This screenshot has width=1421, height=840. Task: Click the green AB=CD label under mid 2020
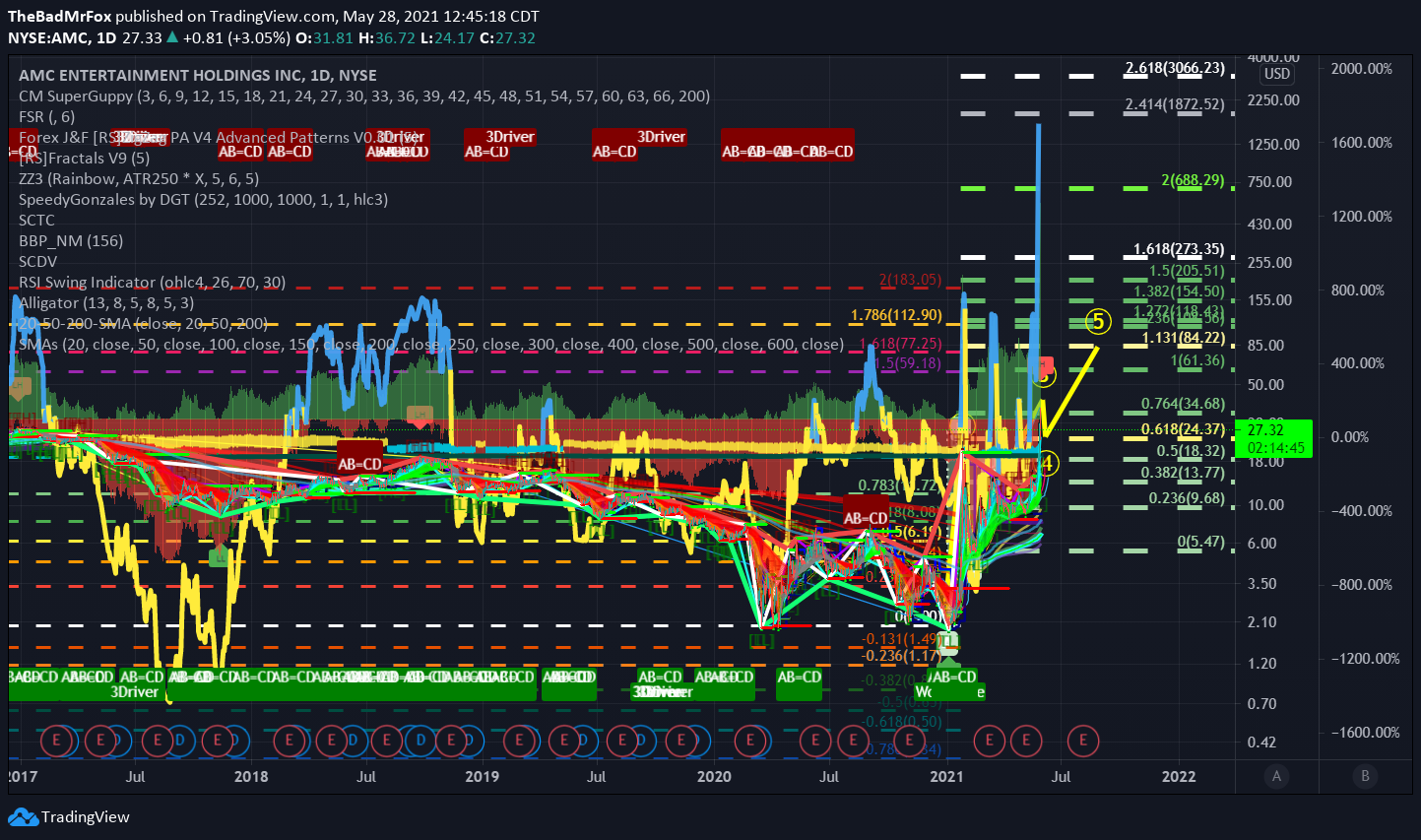click(x=799, y=678)
